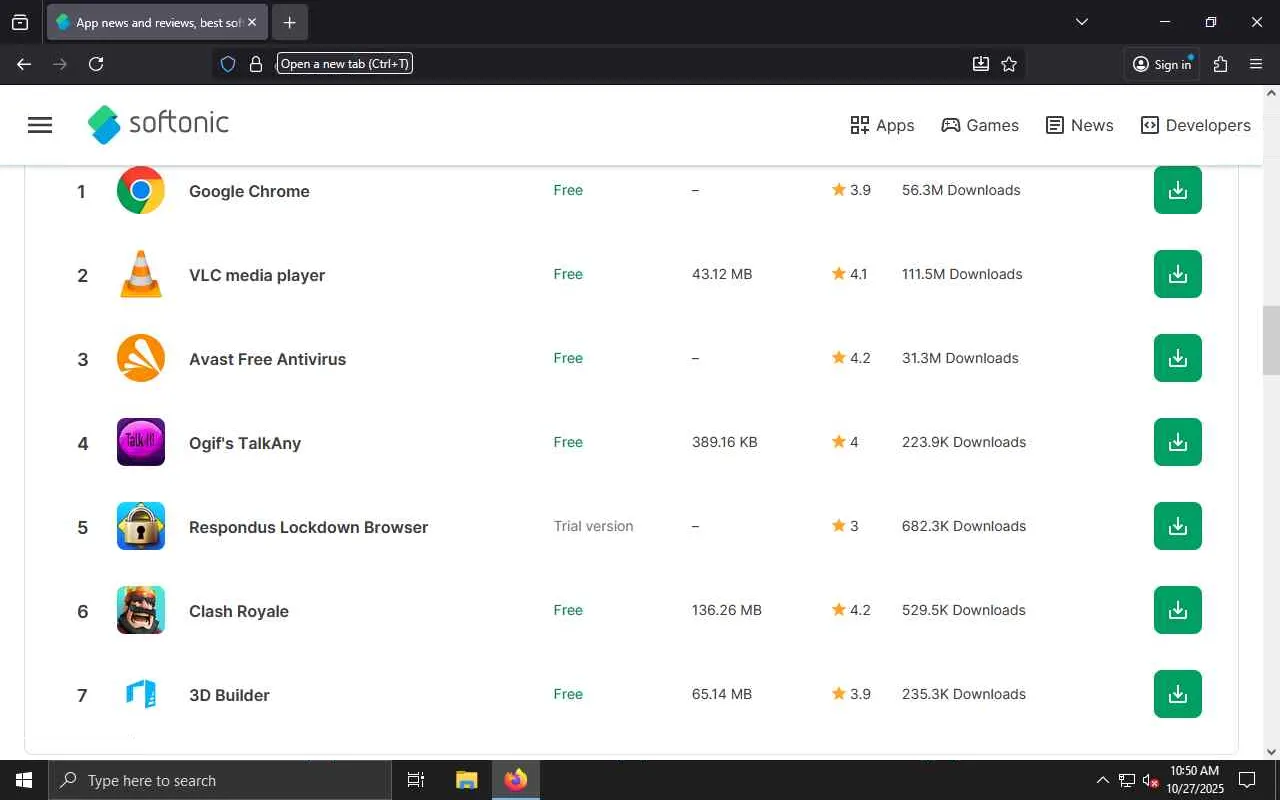Open the Clash Royale app icon

tap(141, 610)
